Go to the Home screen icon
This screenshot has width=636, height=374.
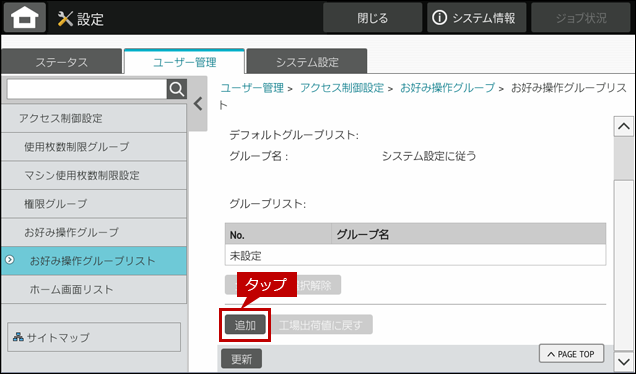click(25, 18)
